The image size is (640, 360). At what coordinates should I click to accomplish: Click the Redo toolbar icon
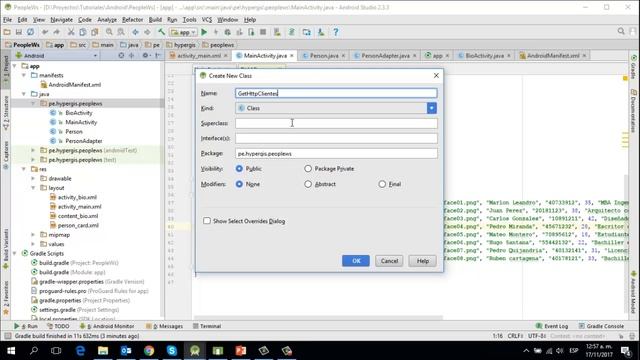56,32
